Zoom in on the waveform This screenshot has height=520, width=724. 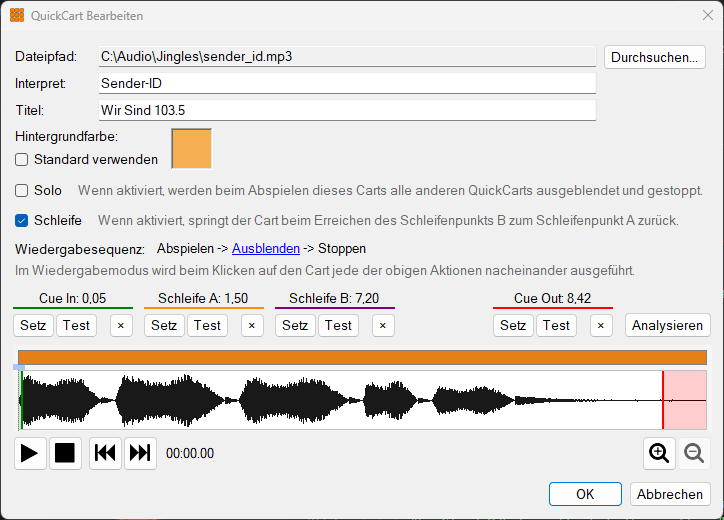659,453
